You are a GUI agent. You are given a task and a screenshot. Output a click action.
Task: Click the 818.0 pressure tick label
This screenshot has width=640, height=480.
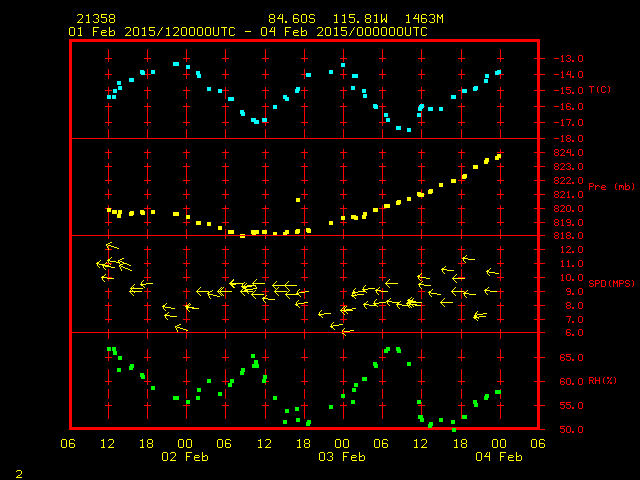point(569,236)
